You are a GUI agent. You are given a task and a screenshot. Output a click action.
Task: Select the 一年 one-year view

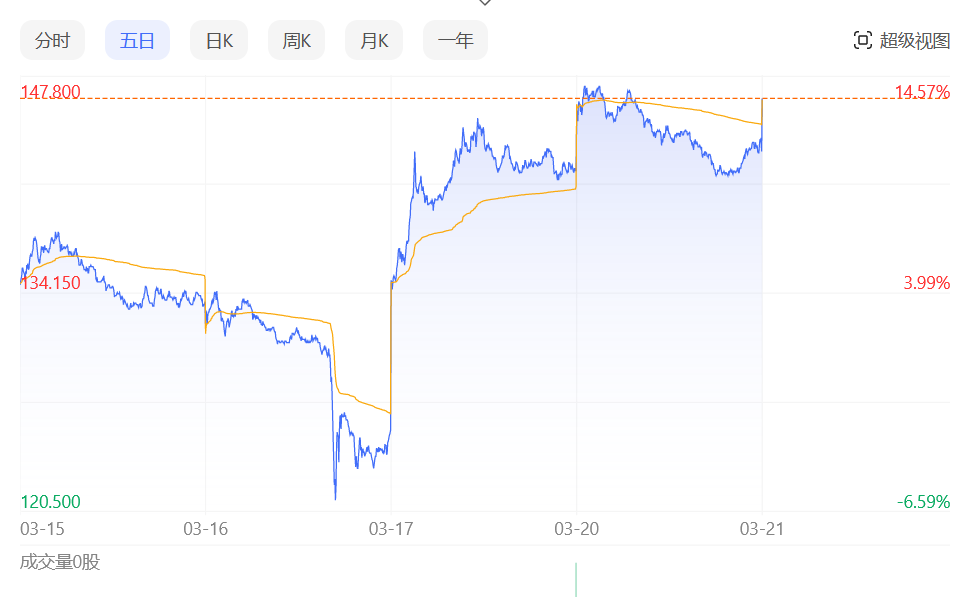pyautogui.click(x=455, y=41)
